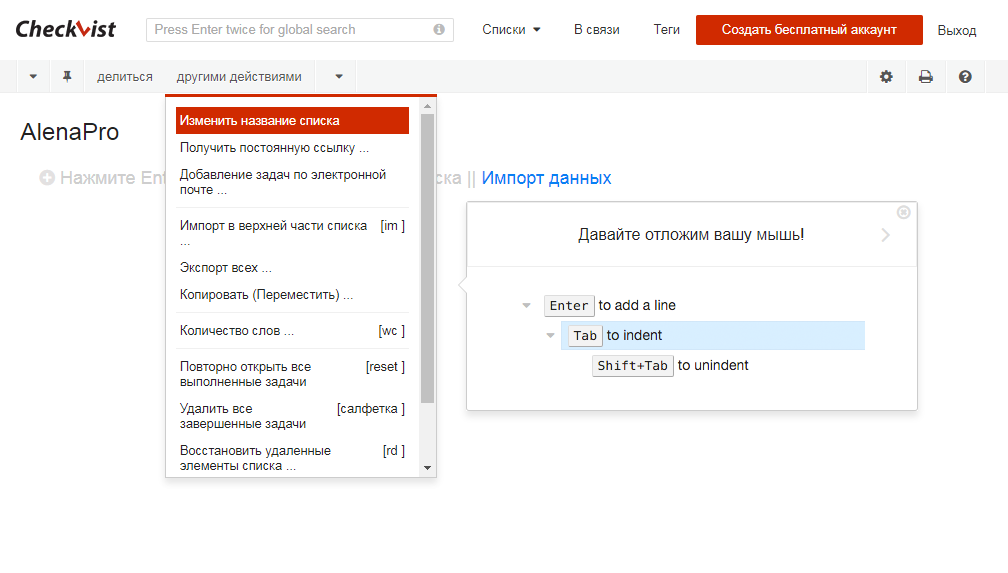Click the info icon in the search field
1008x573 pixels.
tap(439, 30)
